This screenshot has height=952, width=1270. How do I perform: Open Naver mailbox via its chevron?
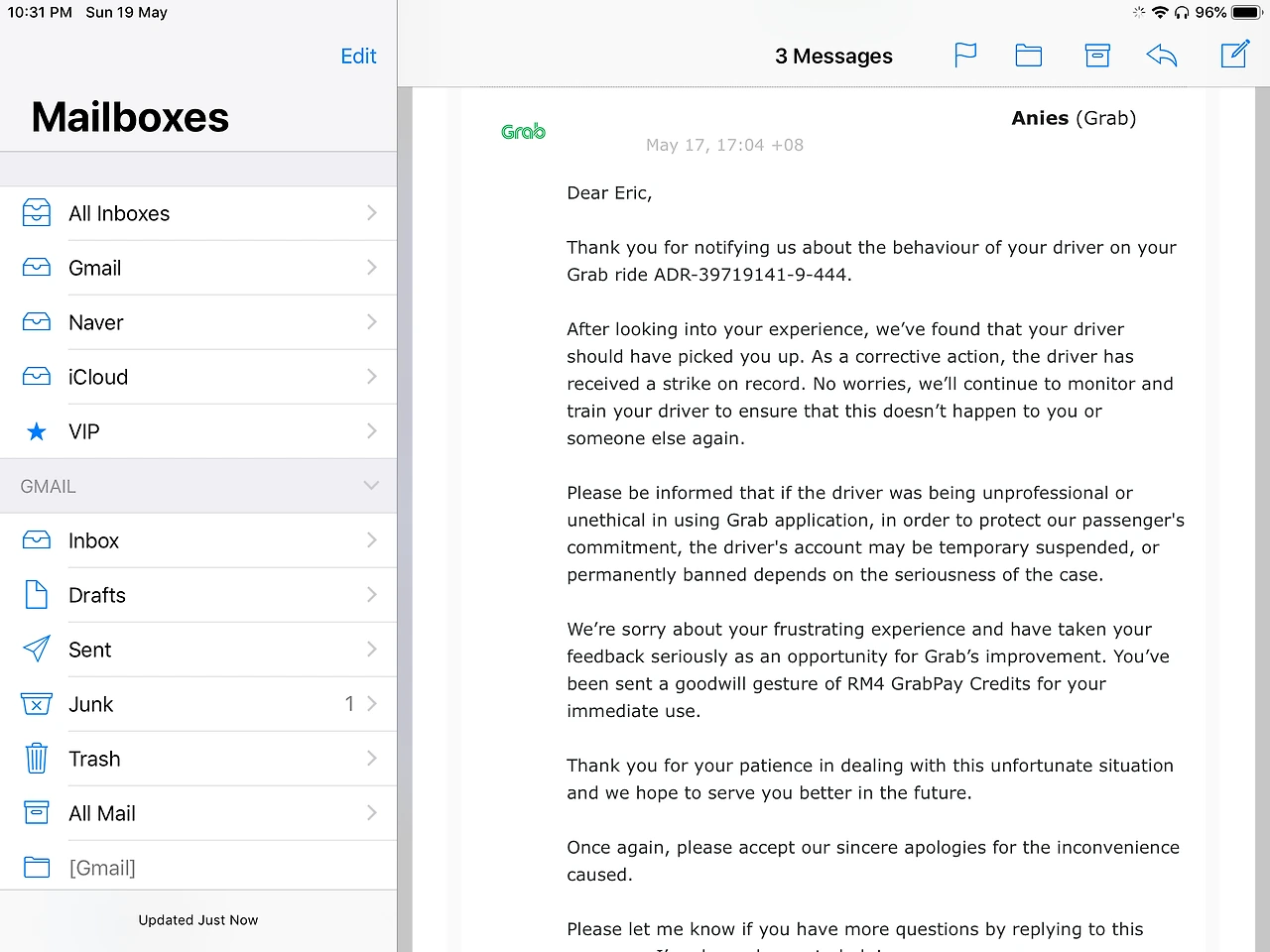(372, 322)
